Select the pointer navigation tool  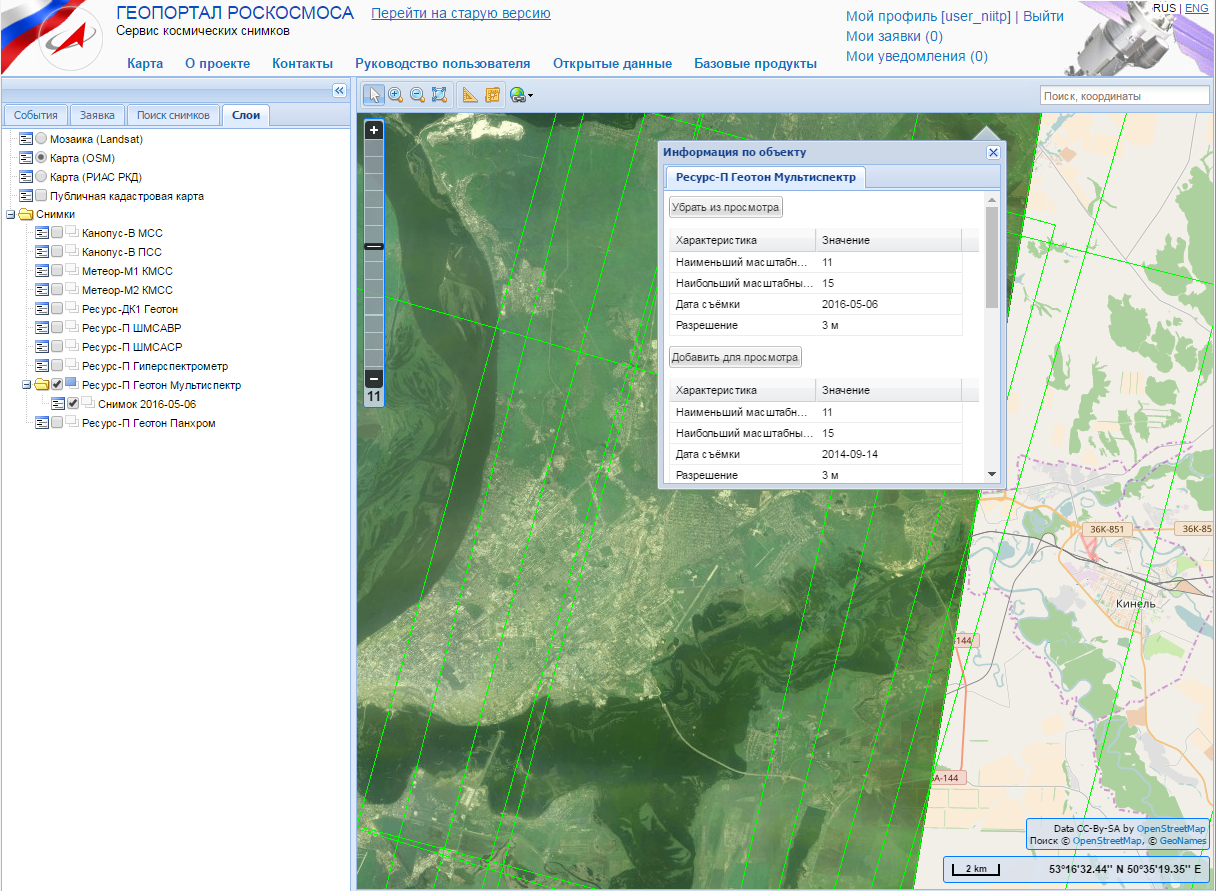(374, 95)
